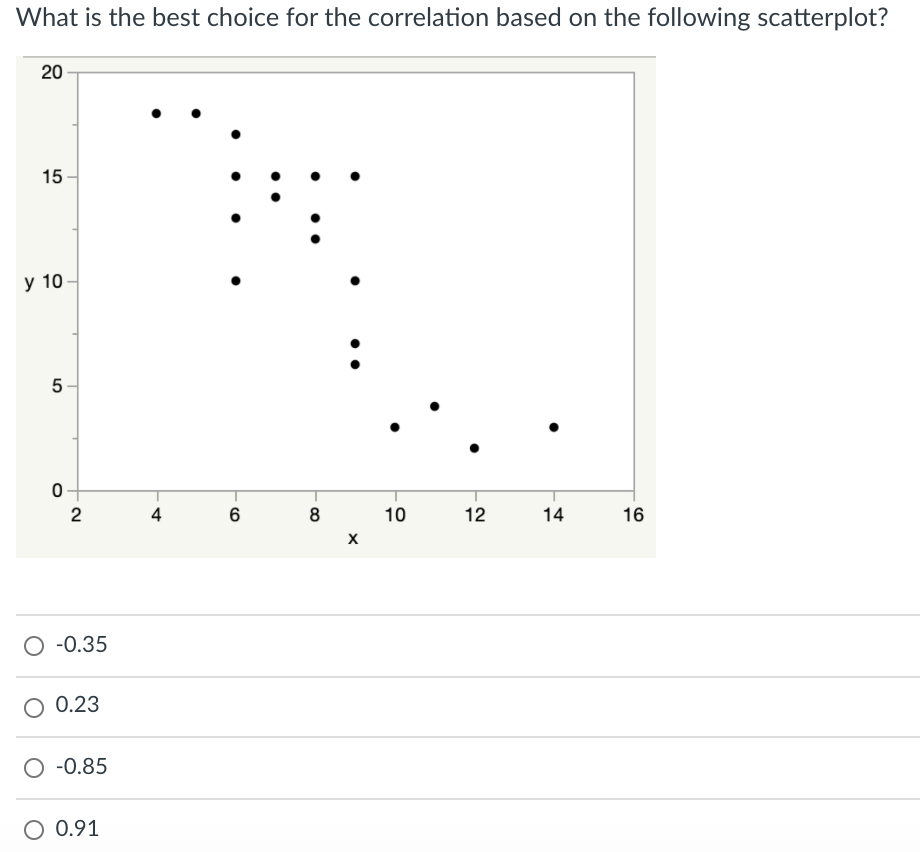920x852 pixels.
Task: Choose the -0.85 radio button
Action: pyautogui.click(x=36, y=768)
